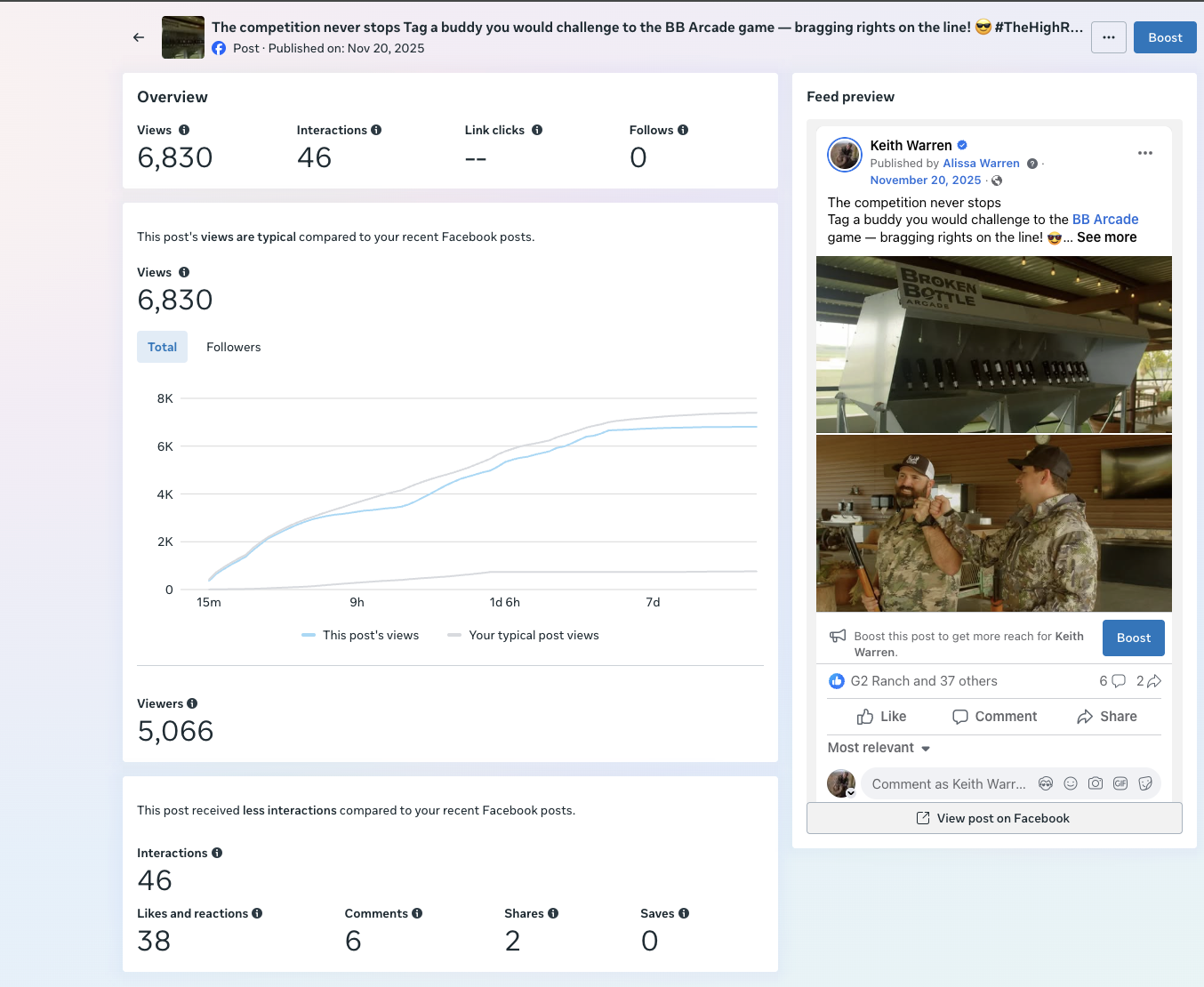Image resolution: width=1204 pixels, height=987 pixels.
Task: Toggle This post's views legend item
Action: tap(360, 635)
